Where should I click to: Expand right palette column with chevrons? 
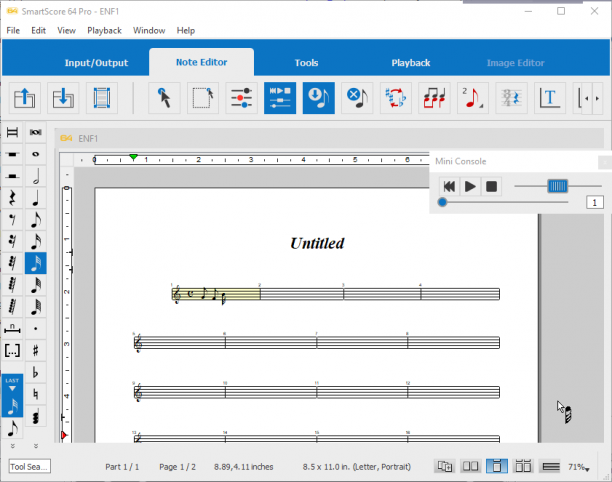point(36,446)
